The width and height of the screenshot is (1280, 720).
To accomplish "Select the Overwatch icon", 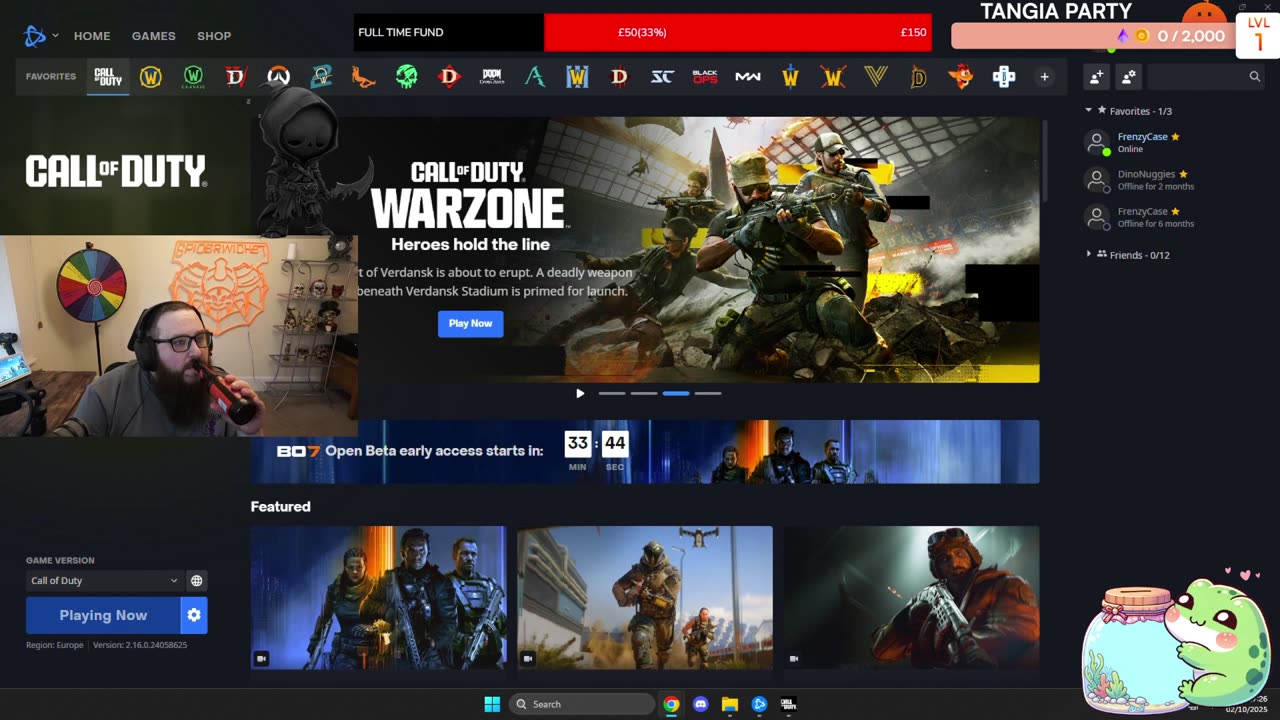I will [x=278, y=77].
